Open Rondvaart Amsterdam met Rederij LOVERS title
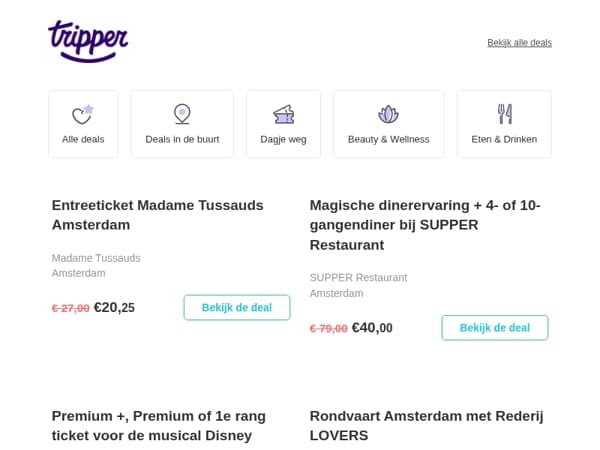This screenshot has height=450, width=600. (x=427, y=426)
